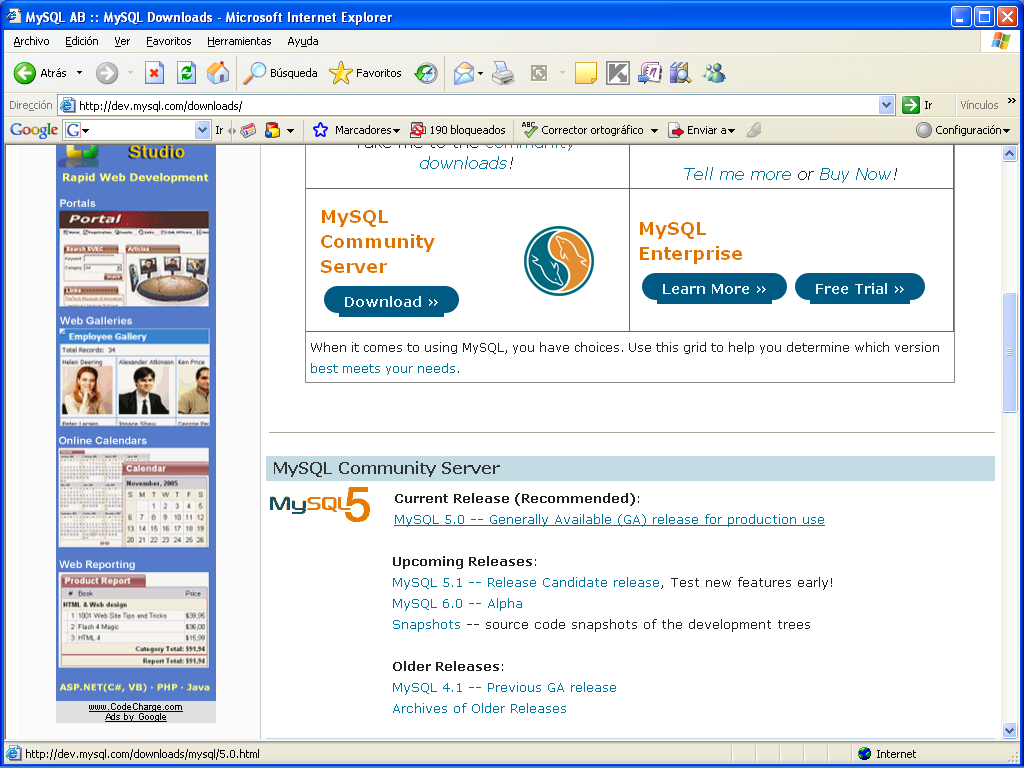Open MySQL 4.1 Previous GA release link

click(504, 687)
